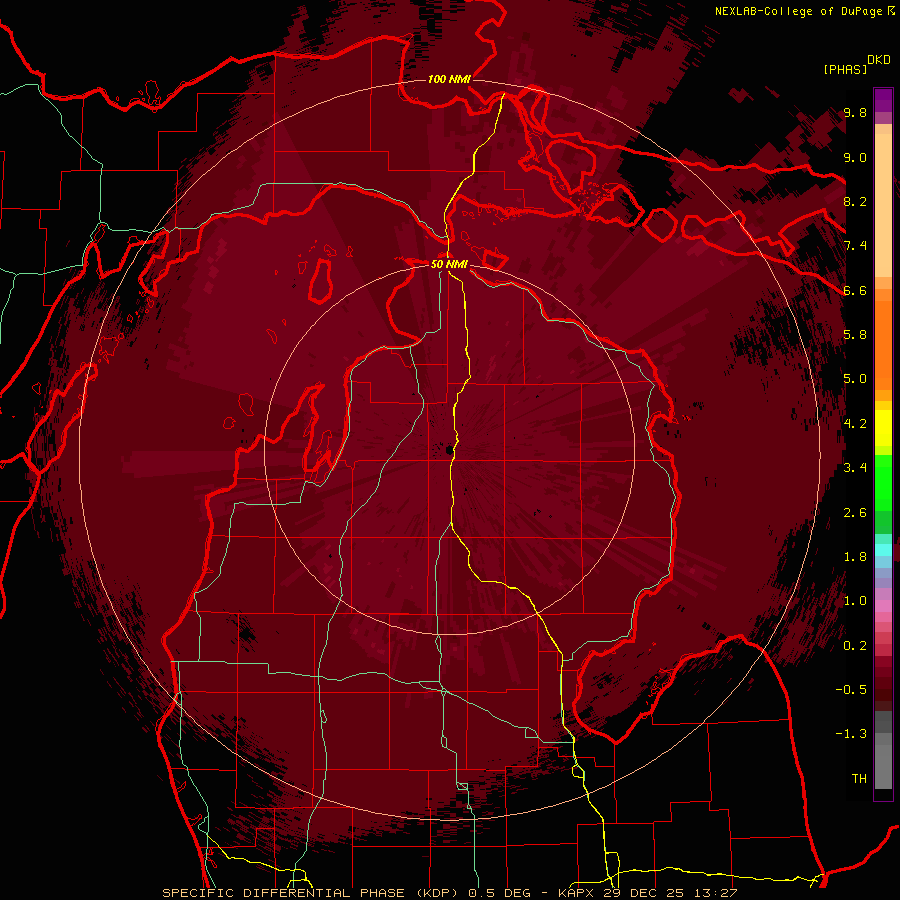Click the 0.2 legend value
Image resolution: width=900 pixels, height=900 pixels.
(855, 646)
